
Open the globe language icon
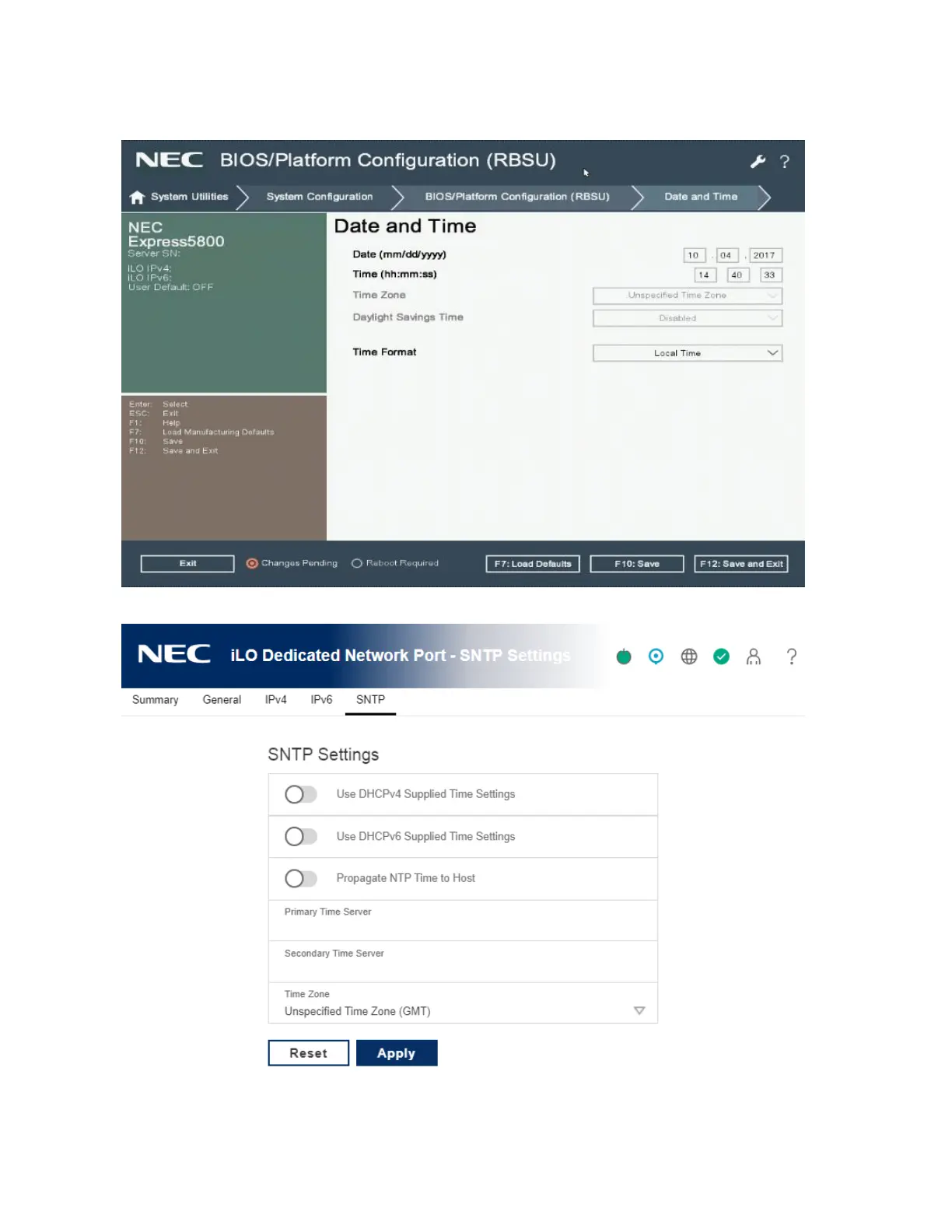pos(689,656)
